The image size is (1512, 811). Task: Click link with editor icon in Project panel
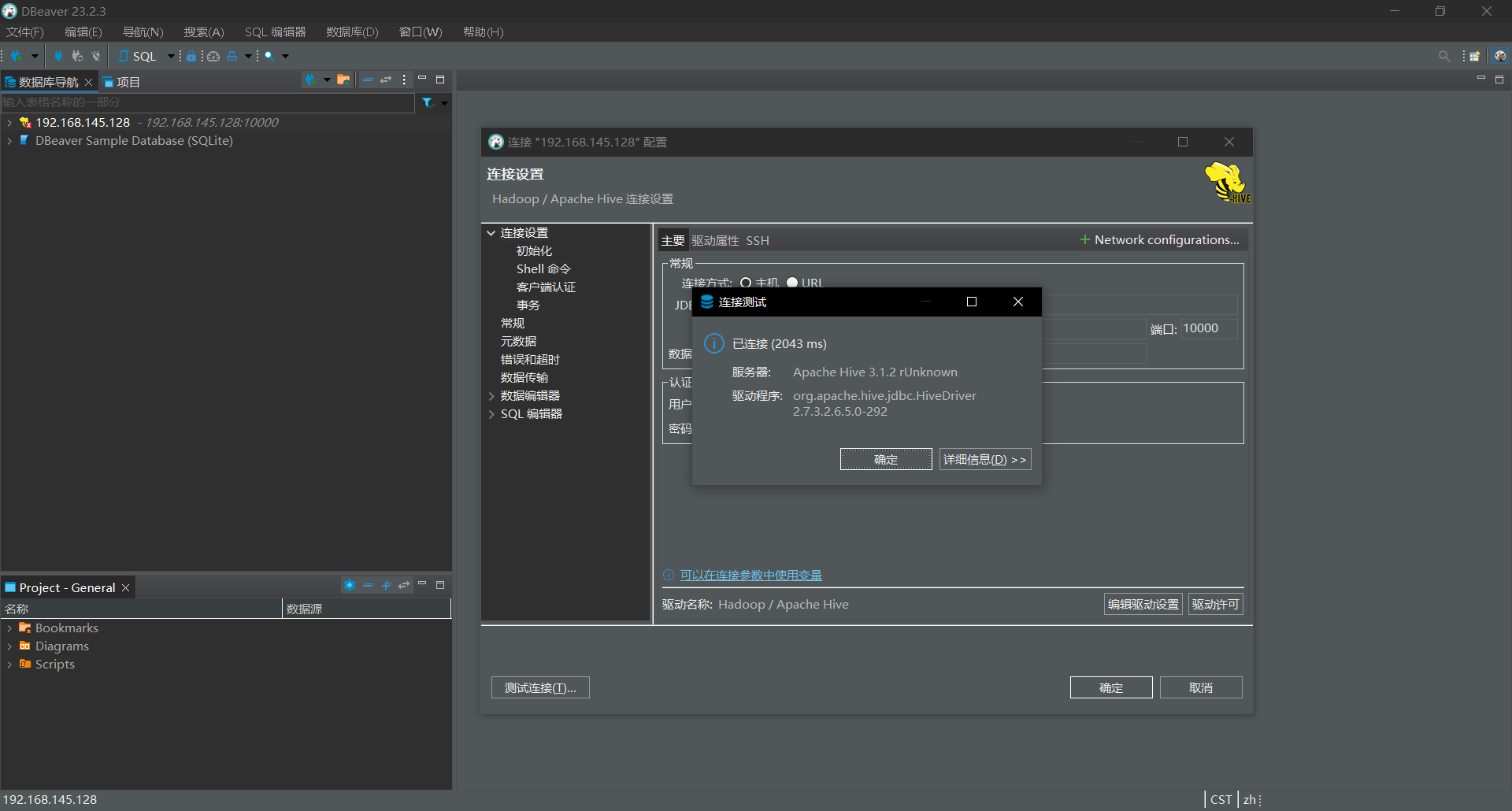[404, 585]
